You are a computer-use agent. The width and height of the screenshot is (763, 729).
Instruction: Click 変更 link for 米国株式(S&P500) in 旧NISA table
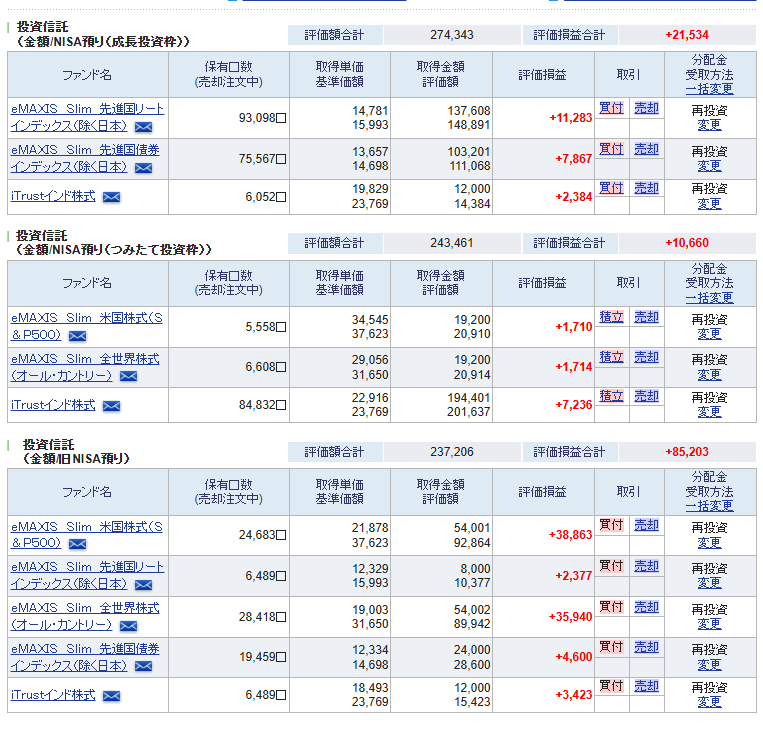coord(709,543)
